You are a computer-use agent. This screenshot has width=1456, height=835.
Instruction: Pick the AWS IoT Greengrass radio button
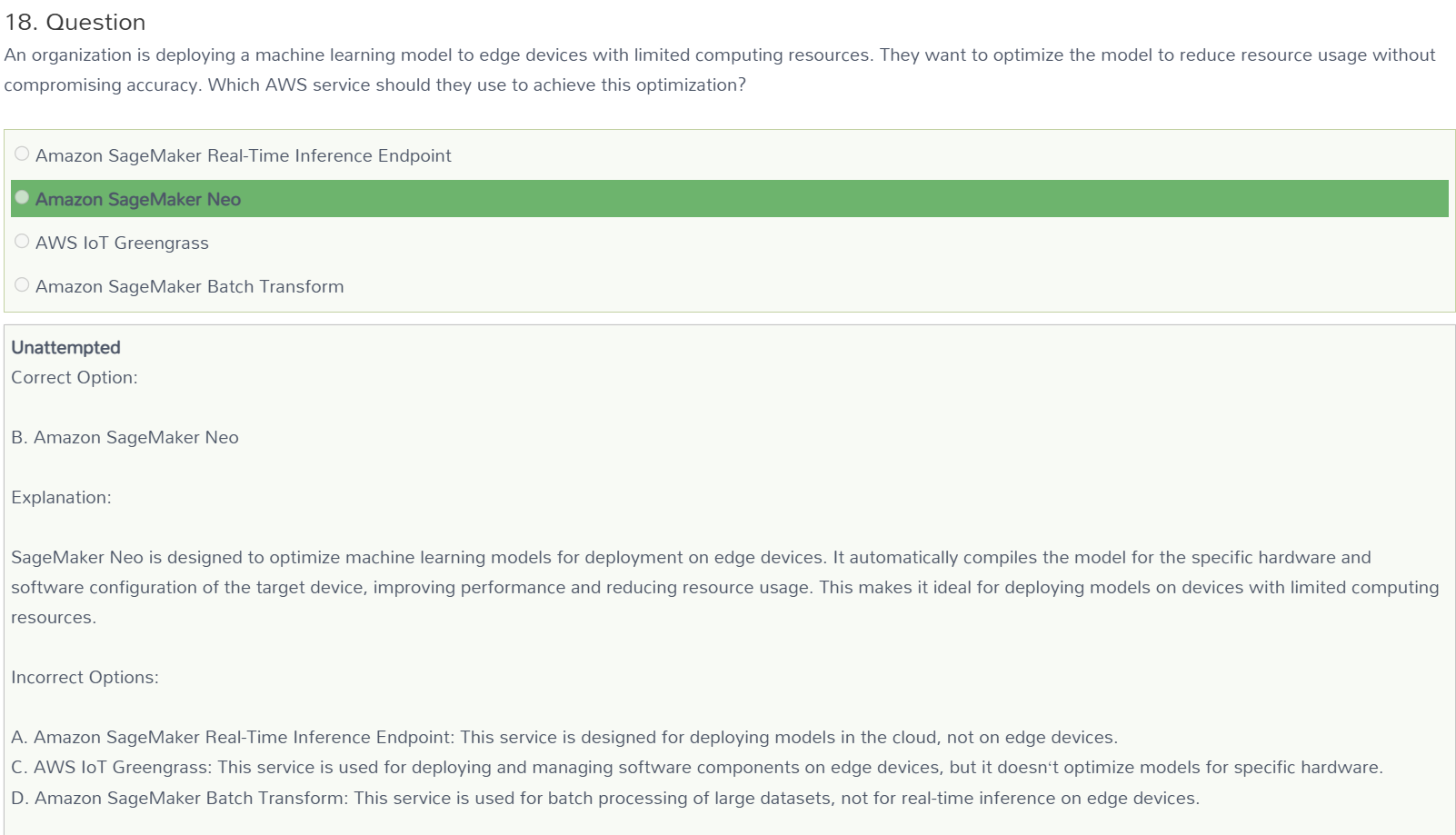click(x=22, y=242)
